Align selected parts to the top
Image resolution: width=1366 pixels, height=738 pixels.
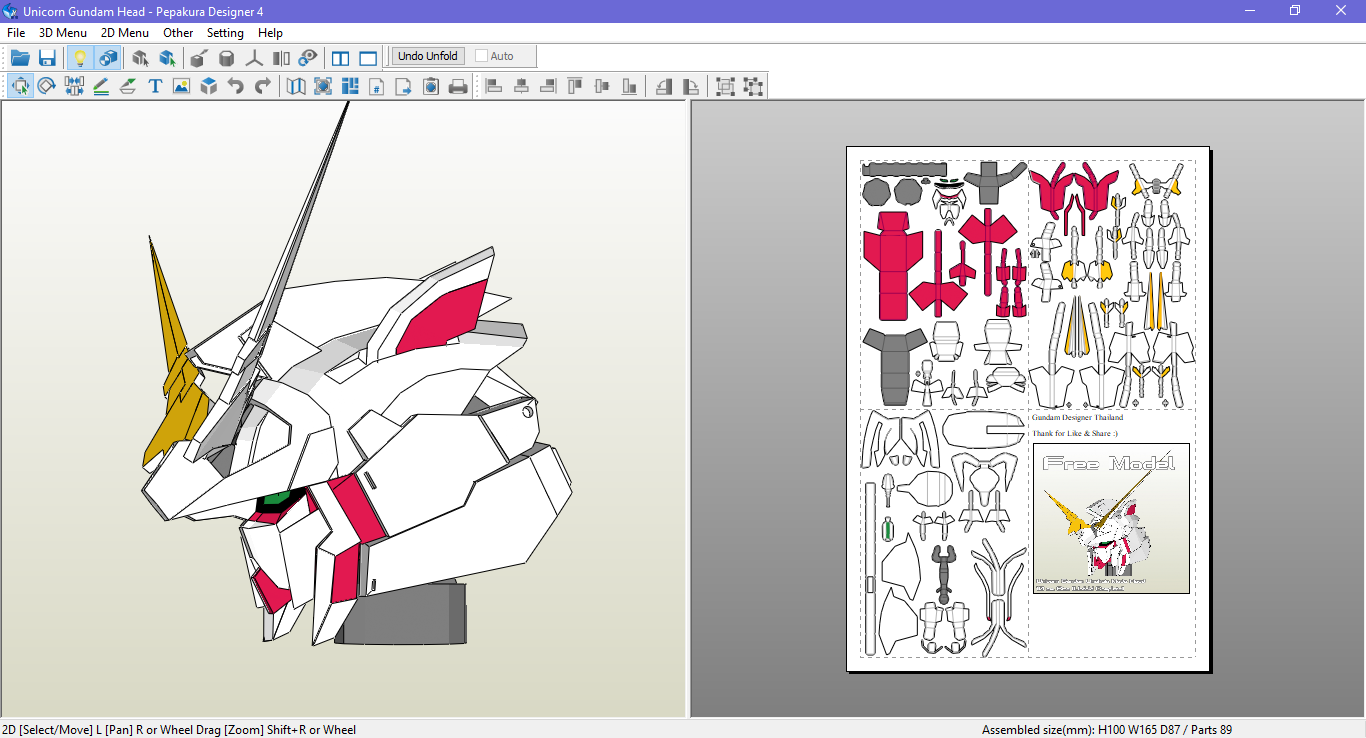(575, 86)
